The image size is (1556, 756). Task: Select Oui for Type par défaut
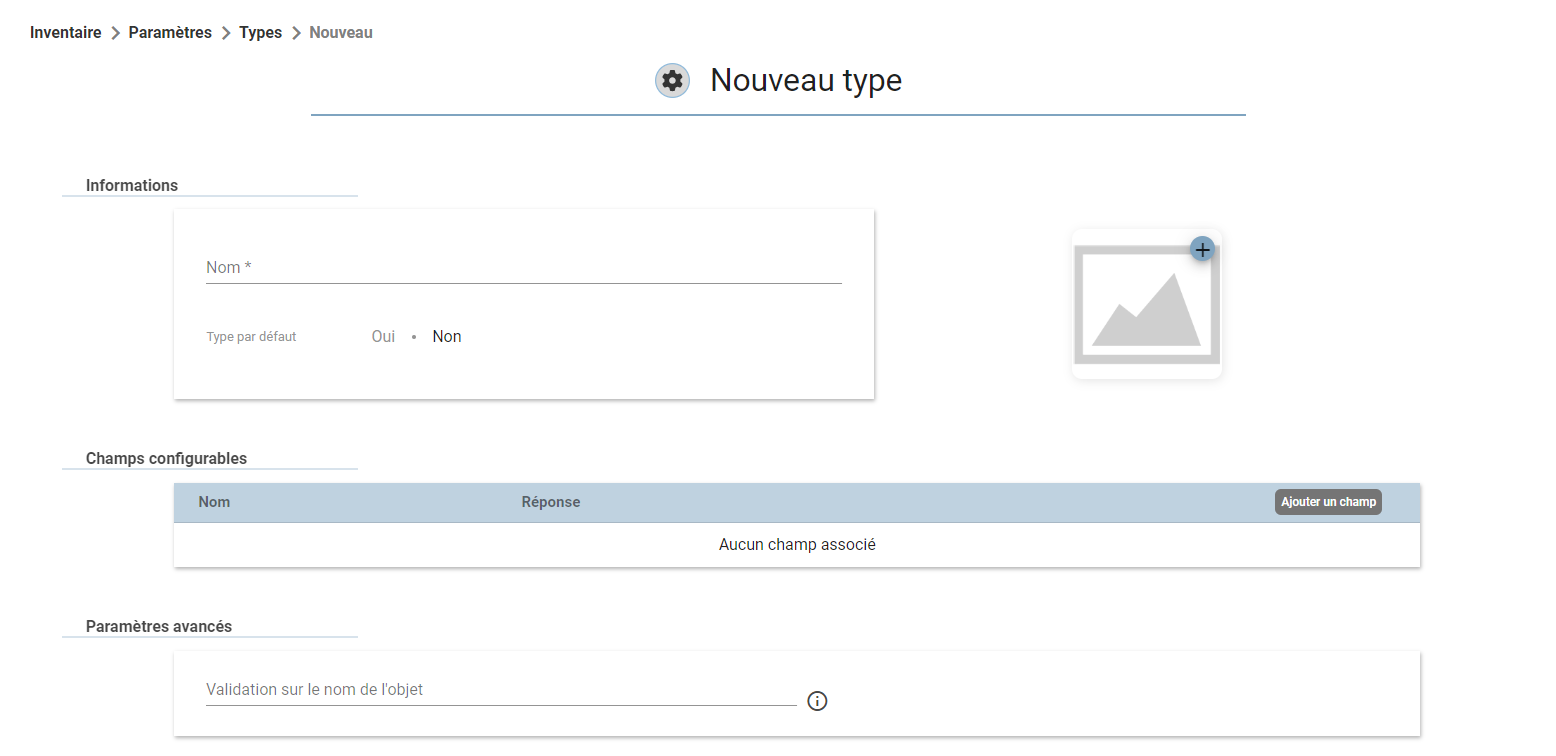pyautogui.click(x=383, y=337)
